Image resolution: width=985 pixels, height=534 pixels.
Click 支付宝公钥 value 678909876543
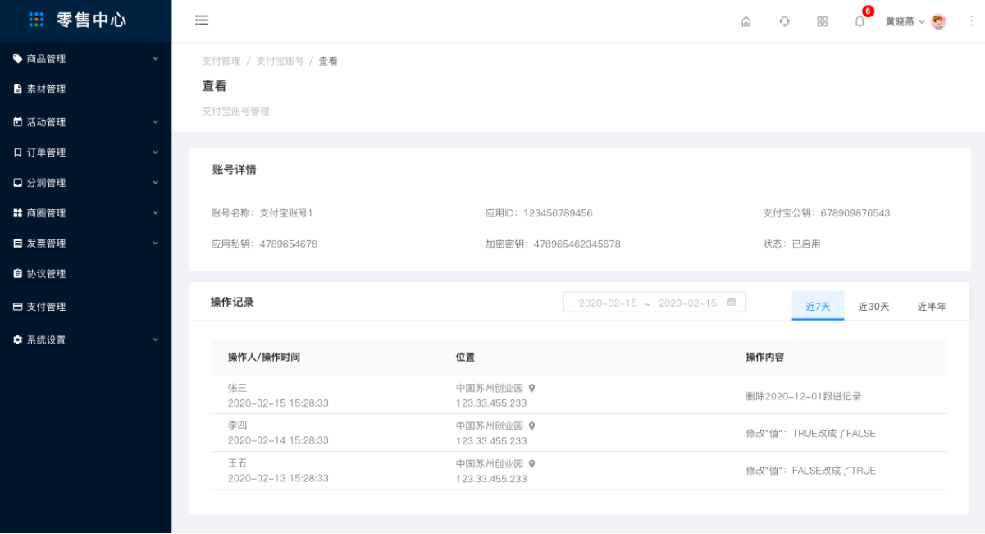coord(855,213)
